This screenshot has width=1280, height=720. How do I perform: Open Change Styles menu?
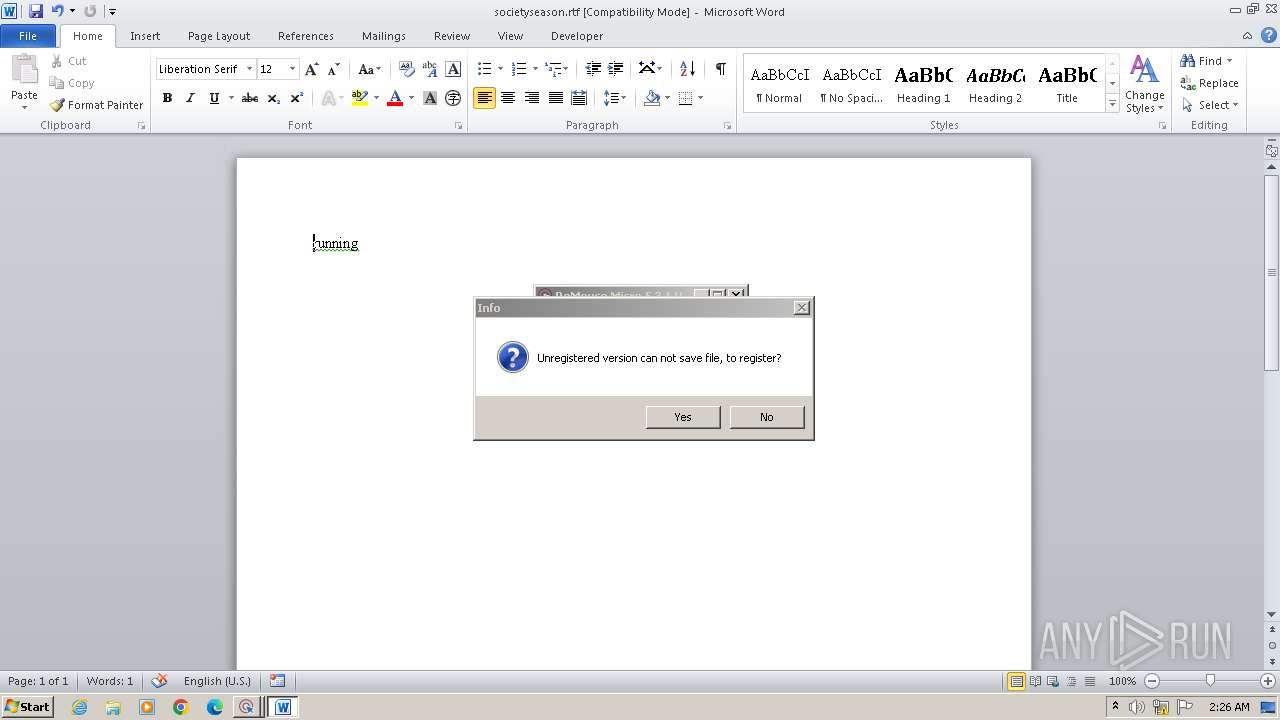click(1144, 84)
